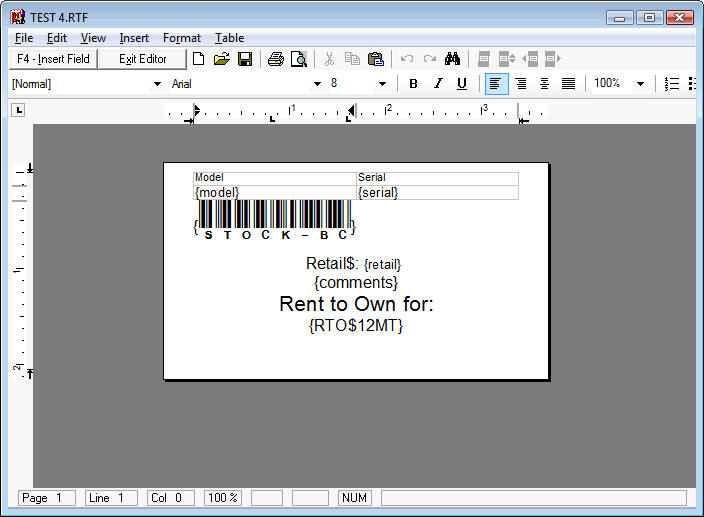Click the Find binoculars icon

pyautogui.click(x=452, y=59)
